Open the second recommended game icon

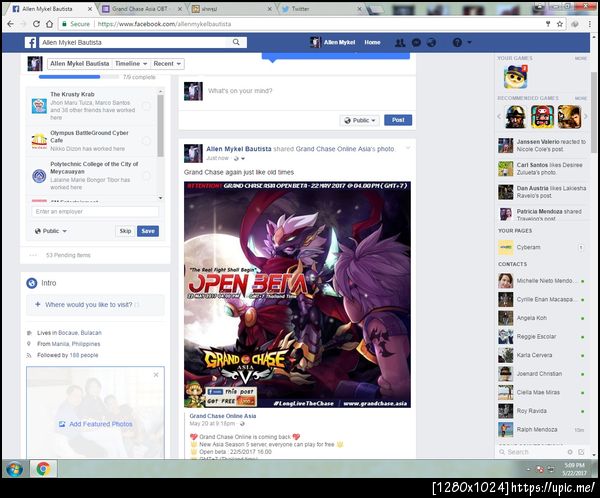[x=542, y=116]
